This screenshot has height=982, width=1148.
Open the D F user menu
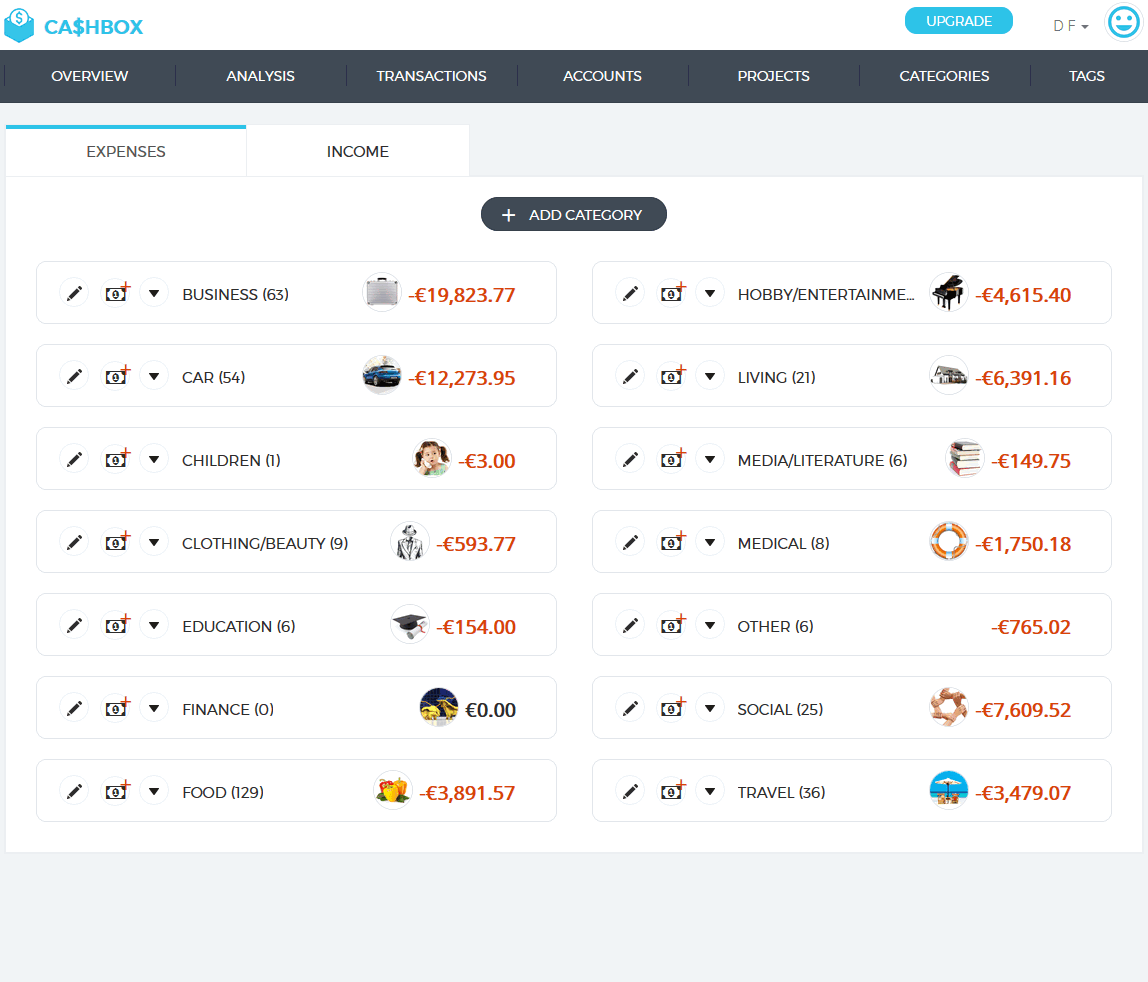click(1070, 26)
